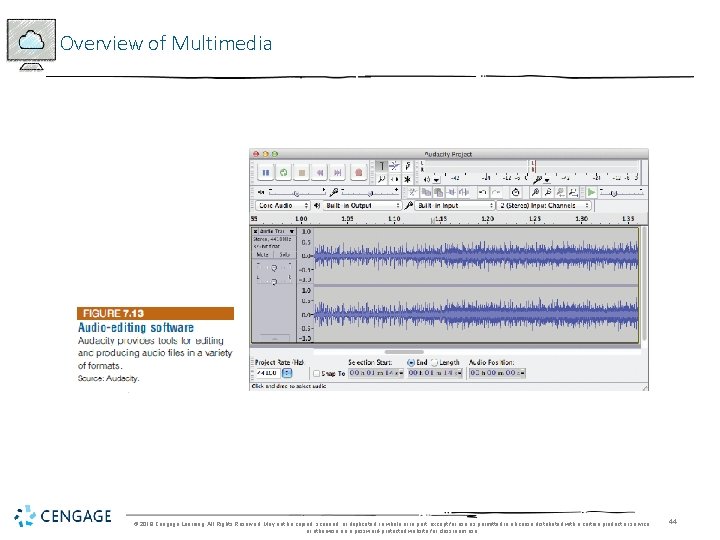Skip to start with rewind button
720x540 pixels.
point(320,173)
